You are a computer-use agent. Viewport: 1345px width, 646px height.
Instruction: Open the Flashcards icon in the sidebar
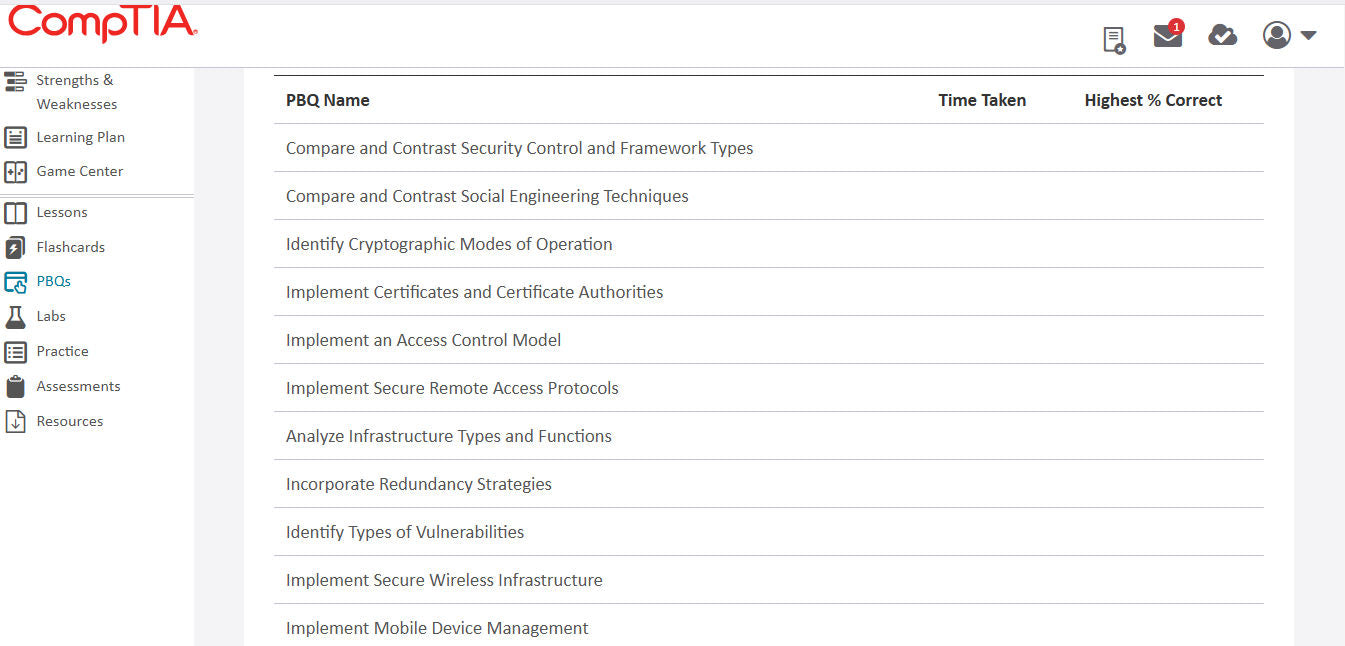pyautogui.click(x=14, y=246)
